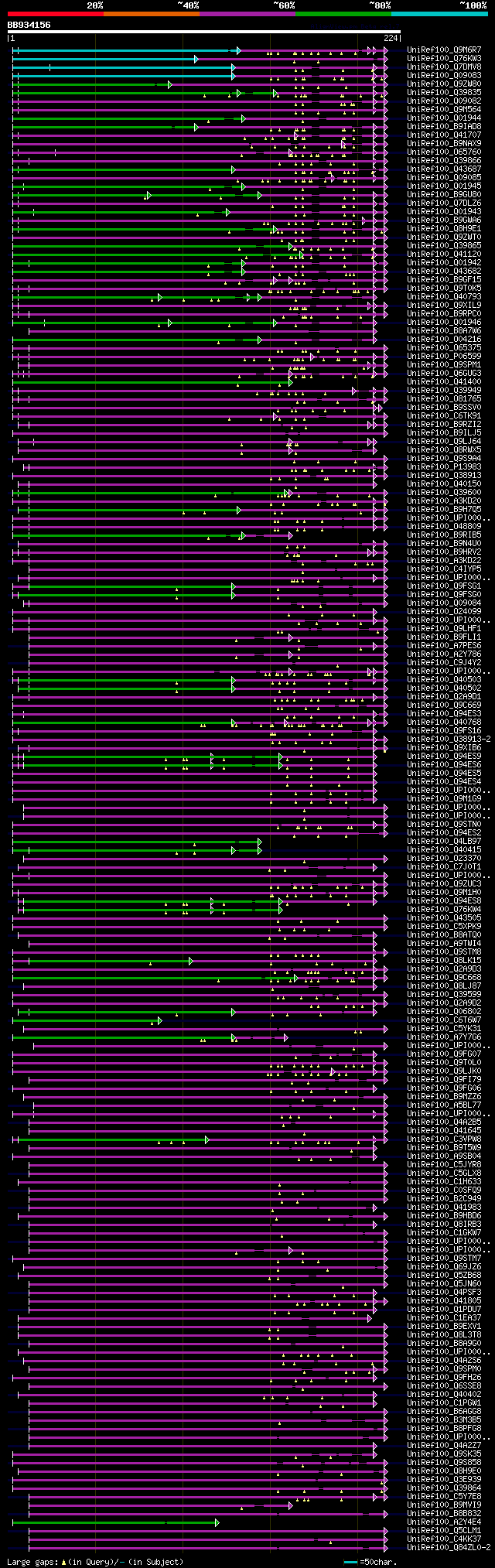The width and height of the screenshot is (495, 1568).
Task: Open hit UniRef100_Q9M564
Action: (444, 109)
